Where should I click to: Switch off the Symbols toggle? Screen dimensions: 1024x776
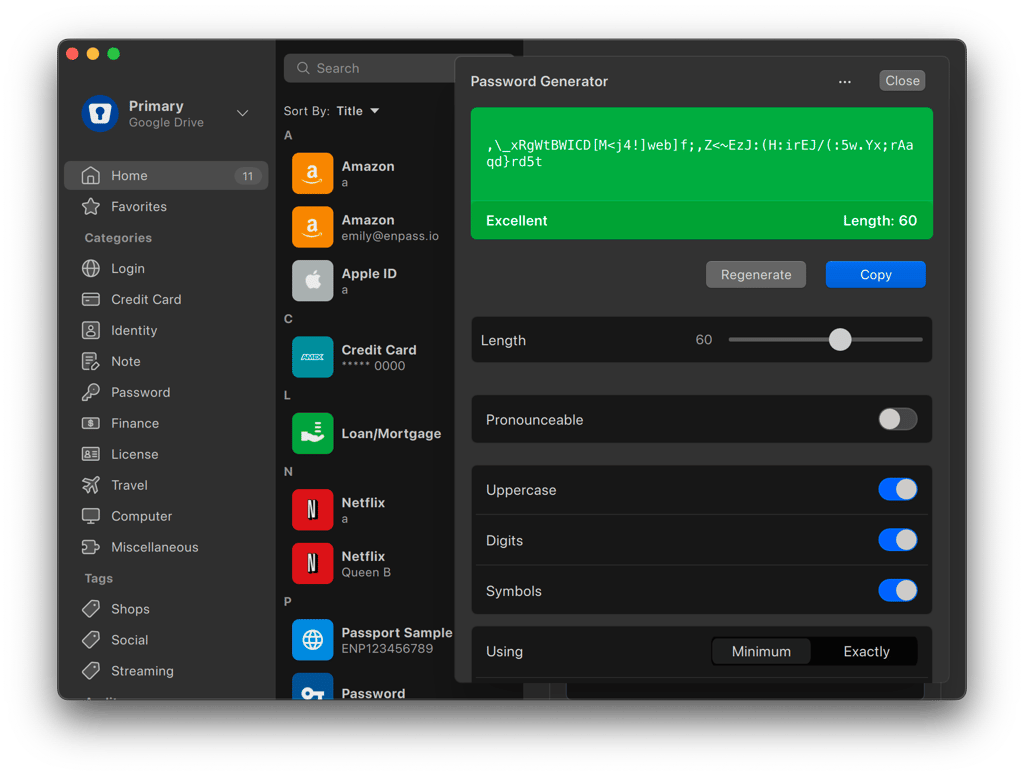897,590
